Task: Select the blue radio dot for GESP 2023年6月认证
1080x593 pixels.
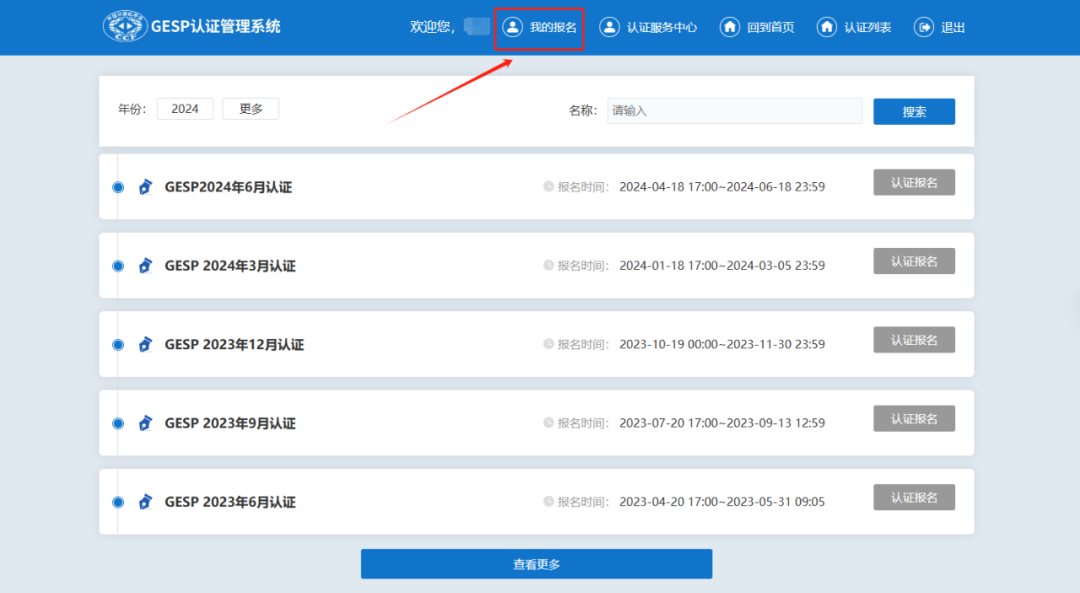Action: pyautogui.click(x=116, y=502)
